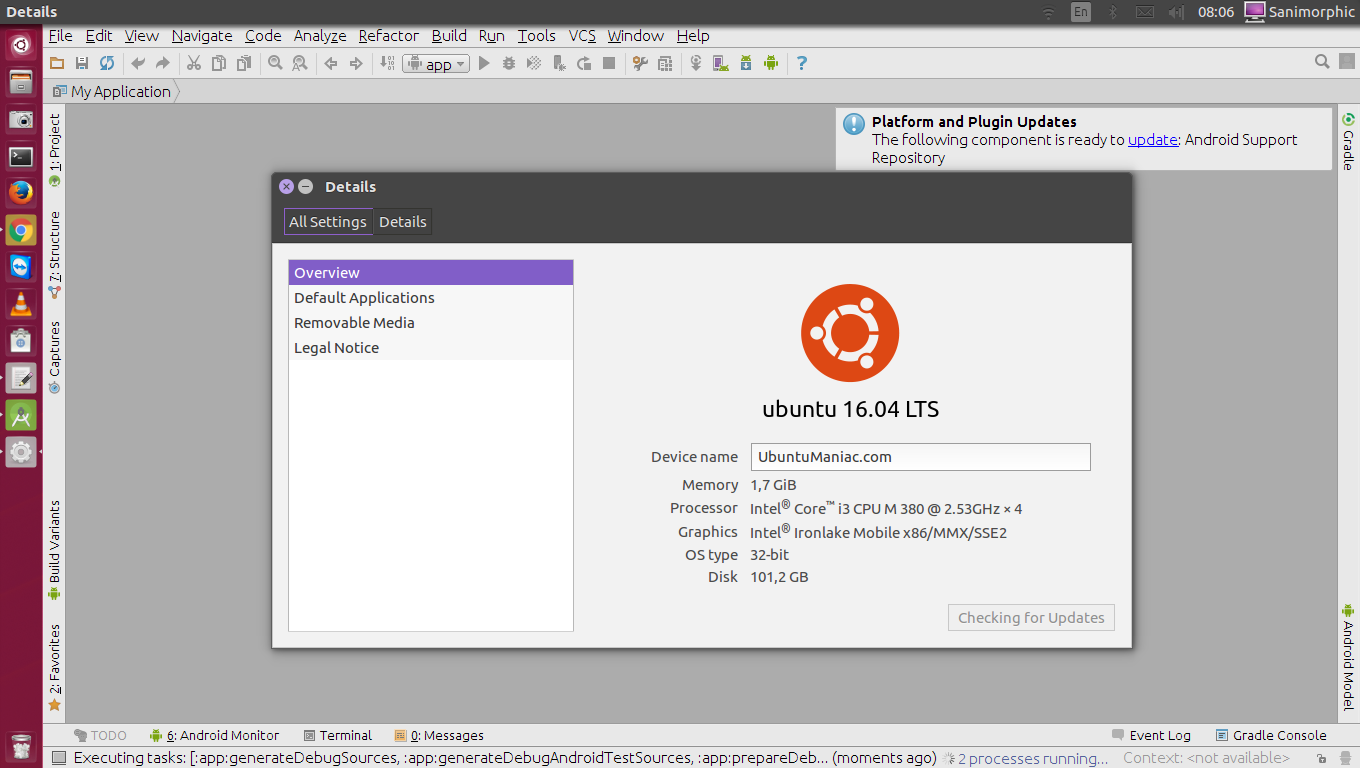Open the Structure tool window tab

click(55, 255)
